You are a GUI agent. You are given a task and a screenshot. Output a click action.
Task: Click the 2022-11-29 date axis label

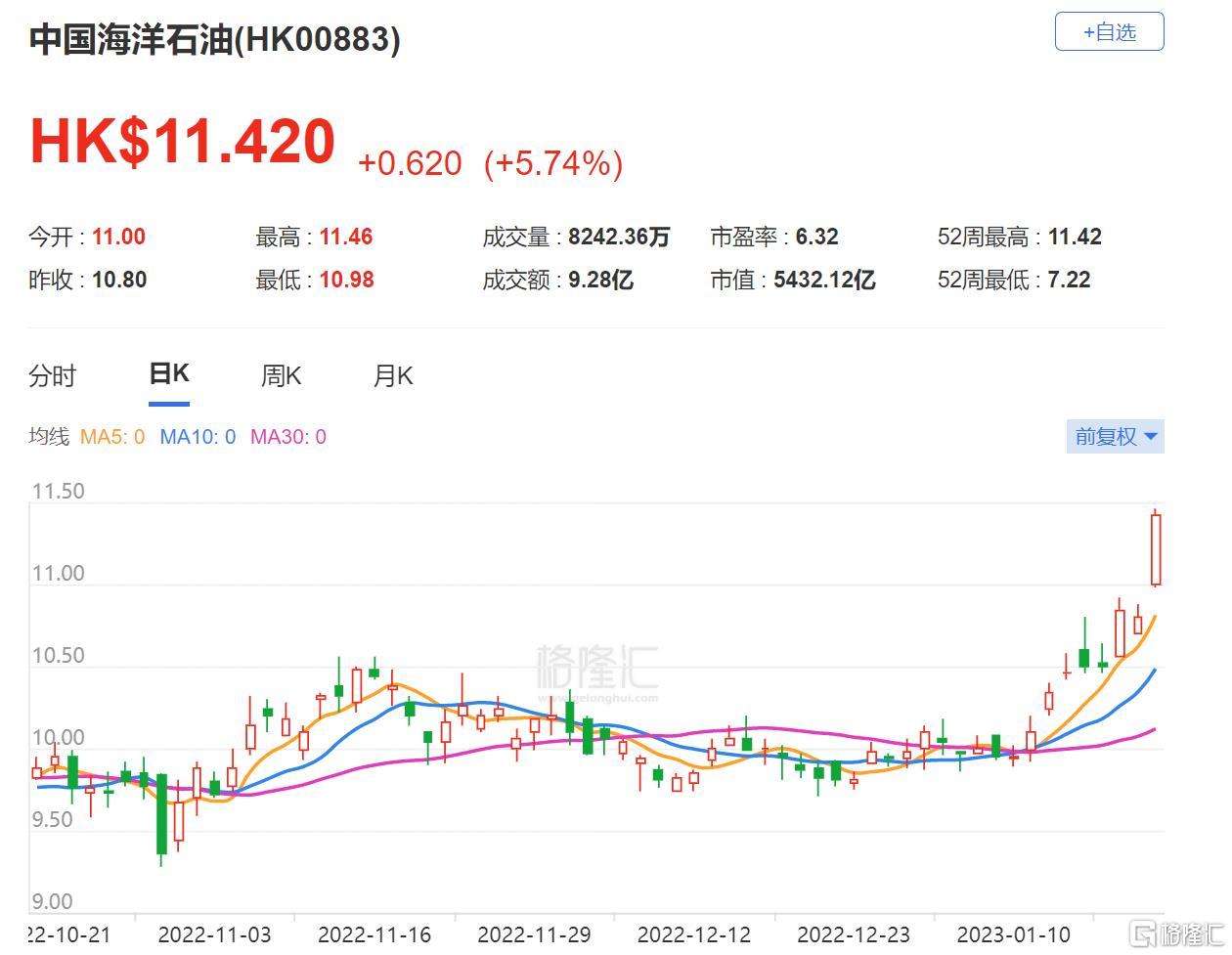534,934
